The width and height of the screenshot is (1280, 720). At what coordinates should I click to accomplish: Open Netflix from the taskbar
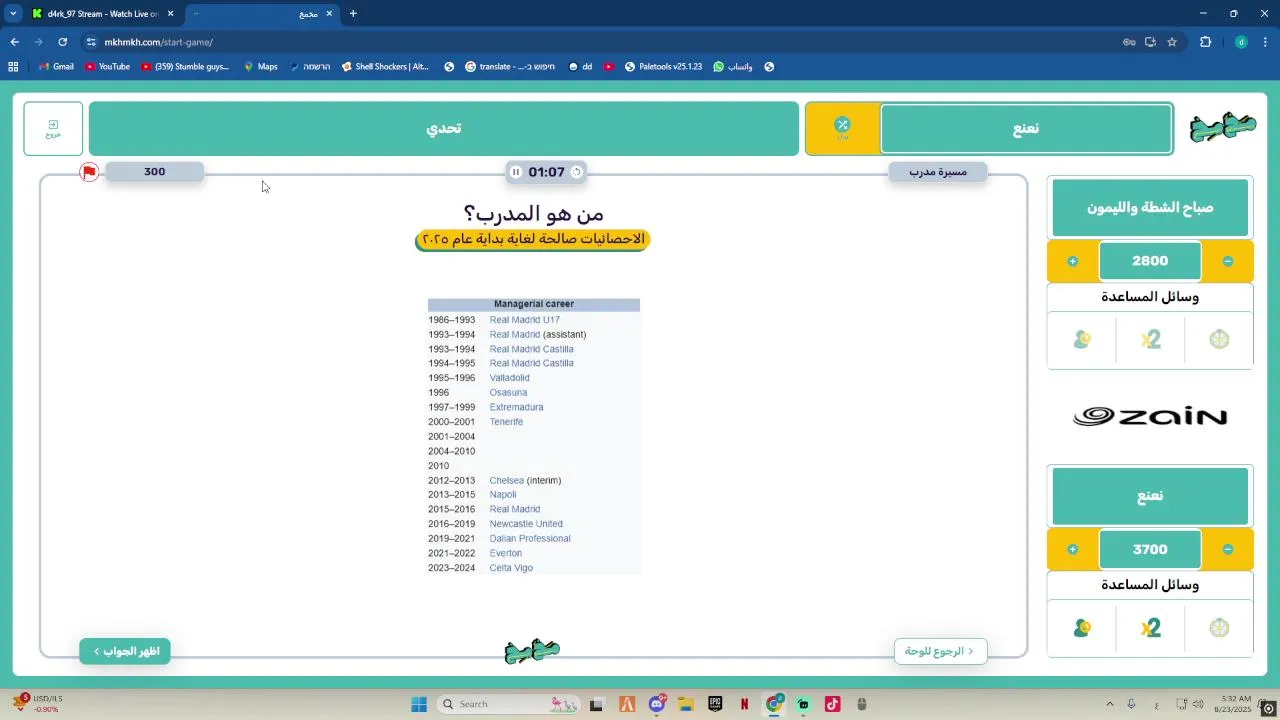tap(744, 704)
